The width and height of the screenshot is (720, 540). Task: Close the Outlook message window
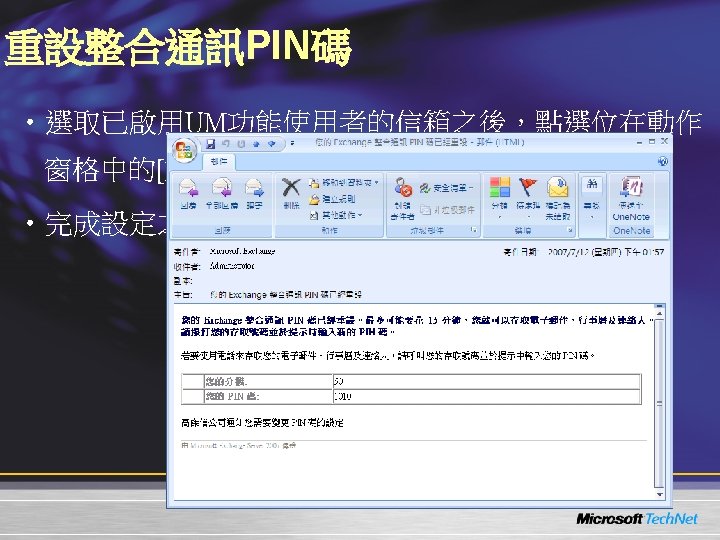[x=664, y=142]
